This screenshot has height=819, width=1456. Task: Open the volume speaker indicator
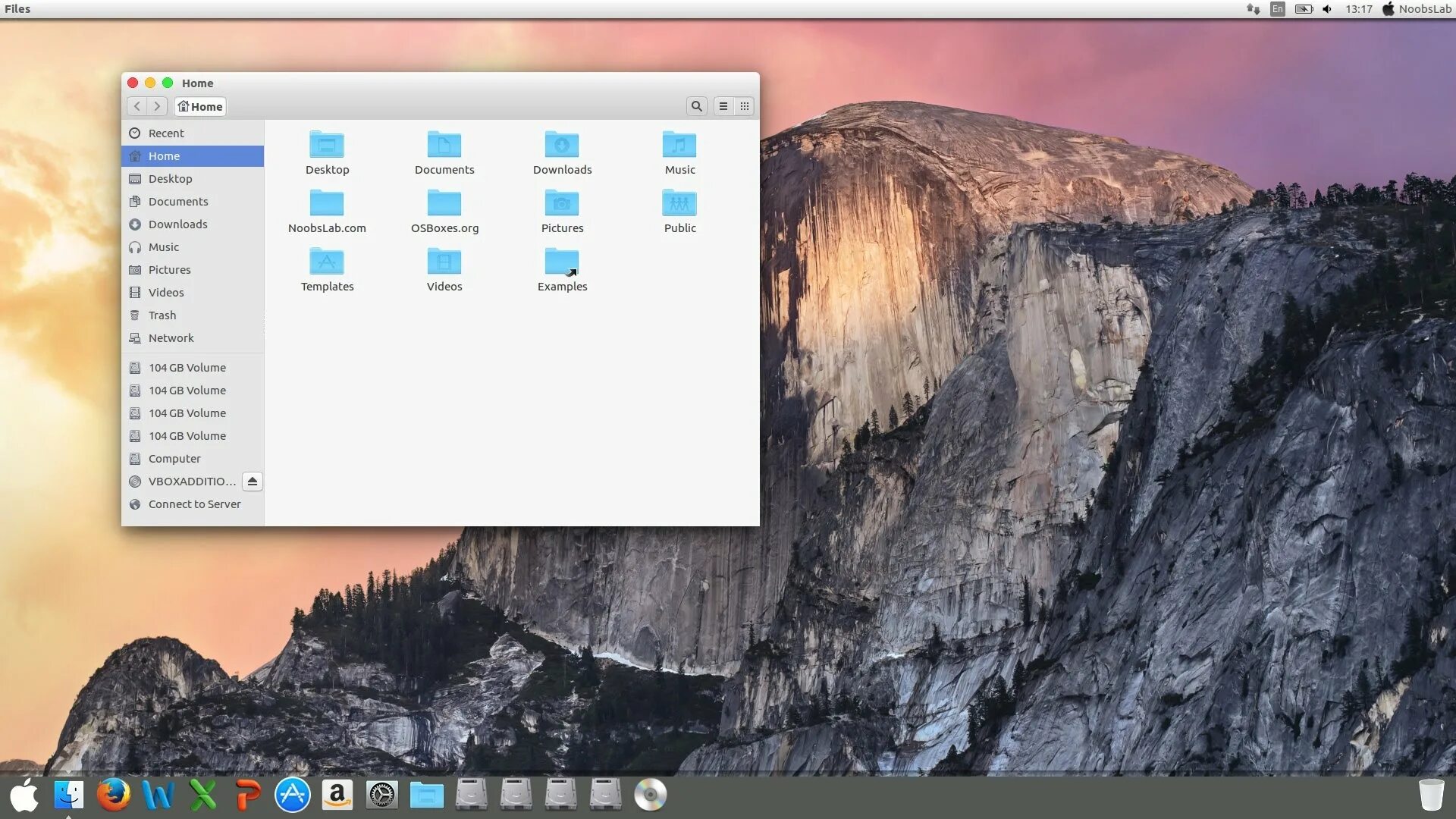(x=1327, y=9)
